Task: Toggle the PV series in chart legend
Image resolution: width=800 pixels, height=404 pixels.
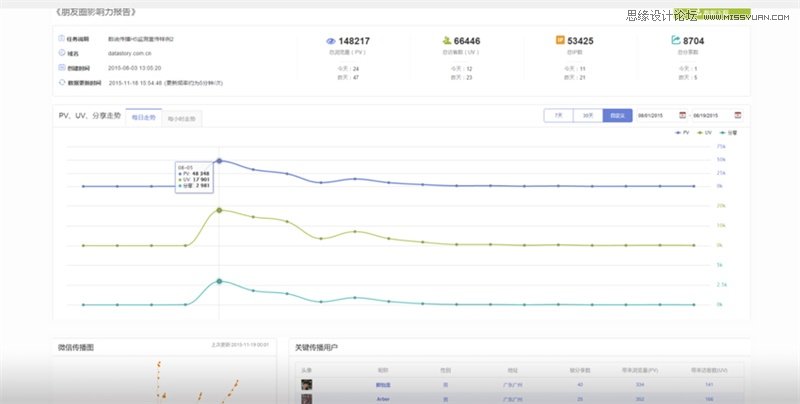Action: (x=682, y=133)
